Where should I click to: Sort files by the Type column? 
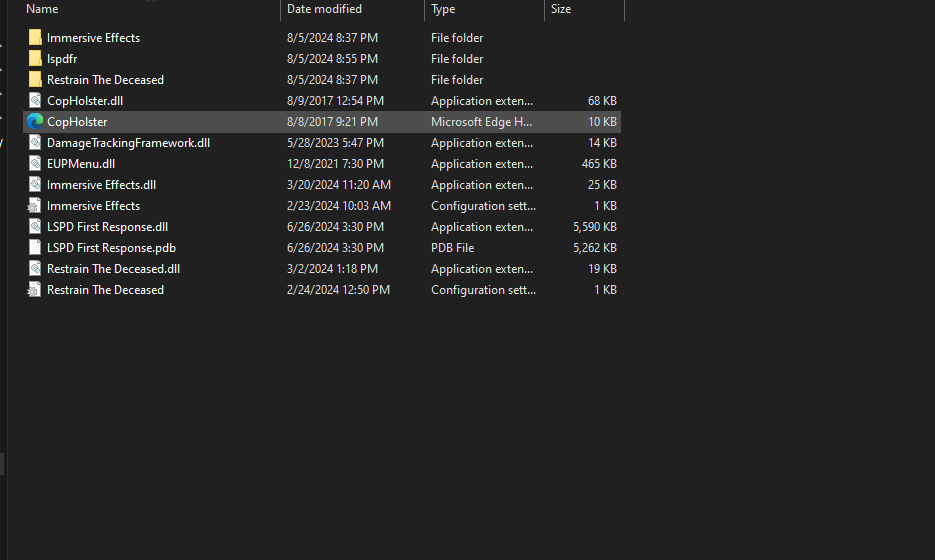pyautogui.click(x=443, y=9)
